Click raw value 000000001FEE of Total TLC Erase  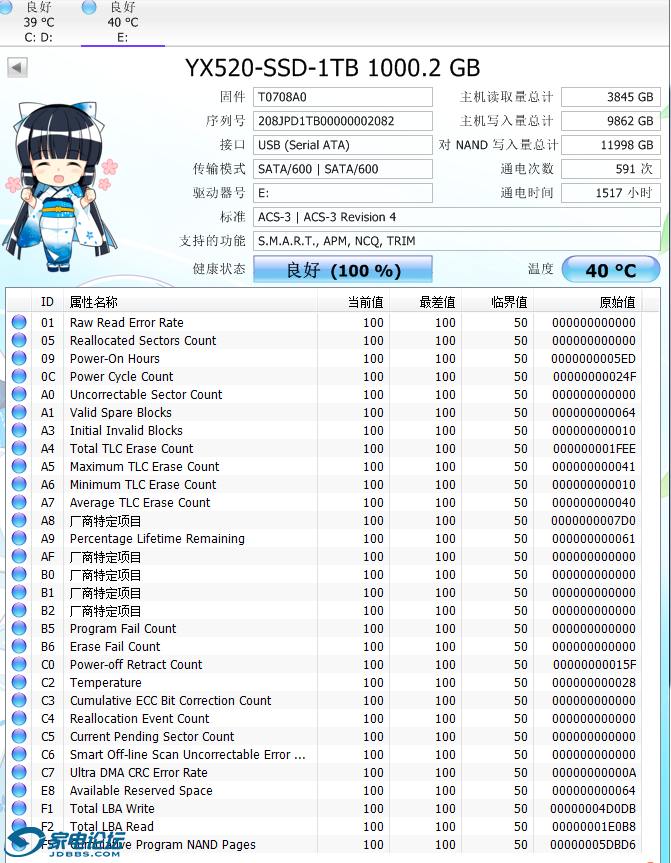tap(594, 449)
